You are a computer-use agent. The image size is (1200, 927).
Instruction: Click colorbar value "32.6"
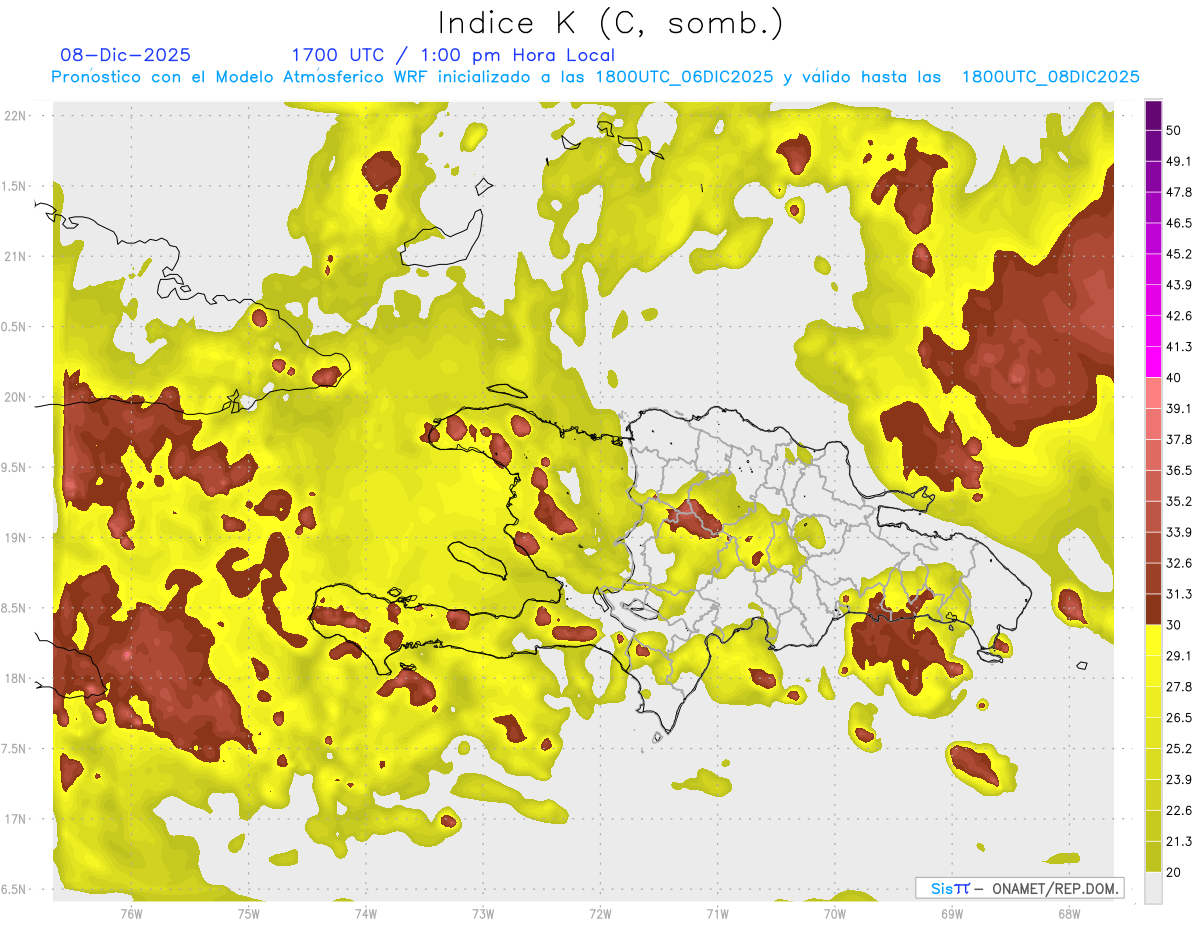[1179, 563]
